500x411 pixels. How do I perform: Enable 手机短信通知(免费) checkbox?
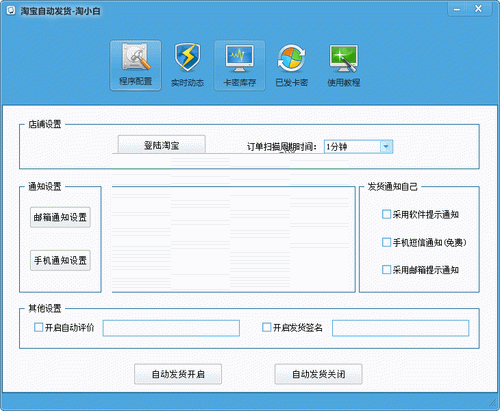386,242
